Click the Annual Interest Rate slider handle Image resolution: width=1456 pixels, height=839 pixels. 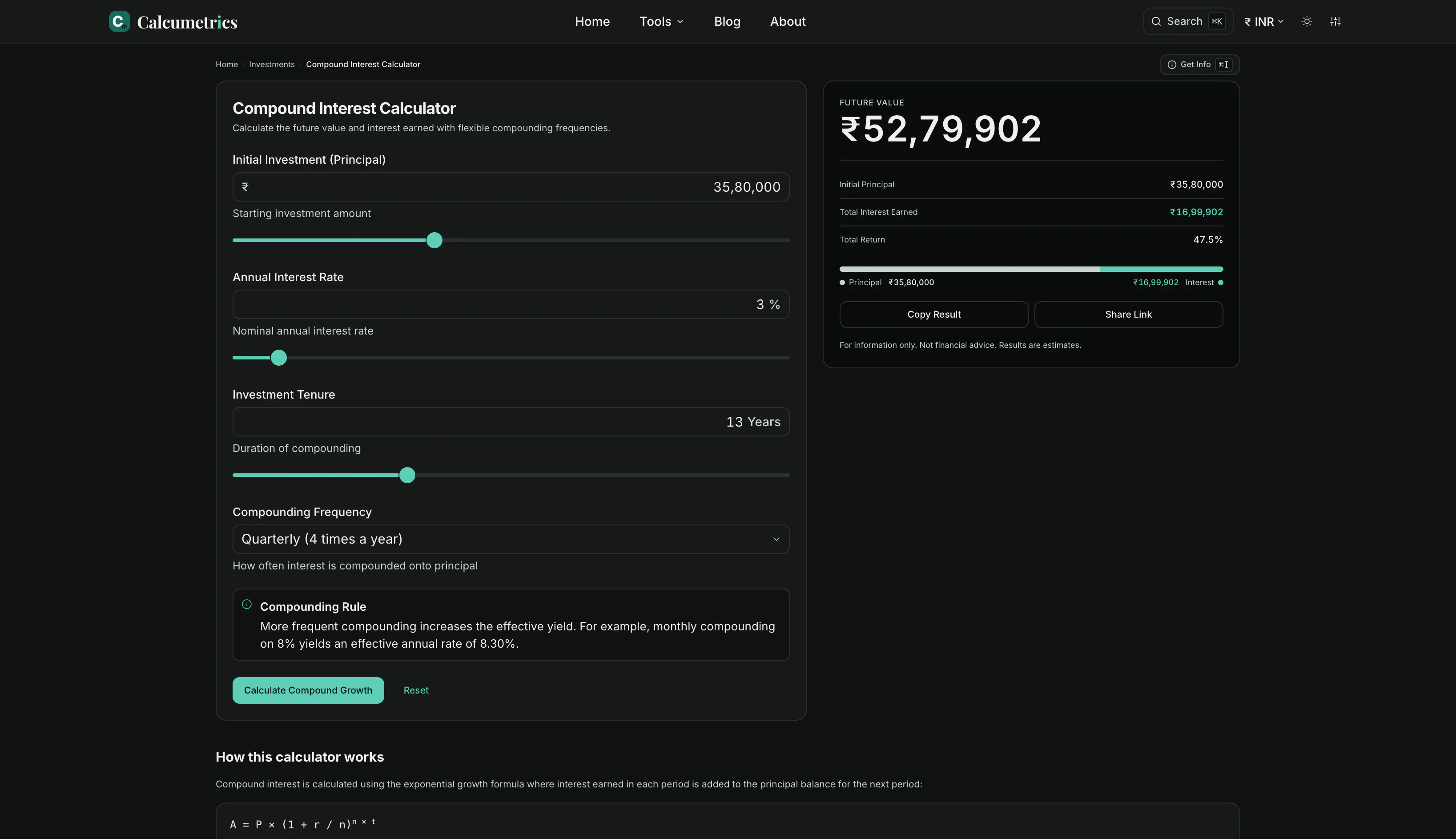279,358
